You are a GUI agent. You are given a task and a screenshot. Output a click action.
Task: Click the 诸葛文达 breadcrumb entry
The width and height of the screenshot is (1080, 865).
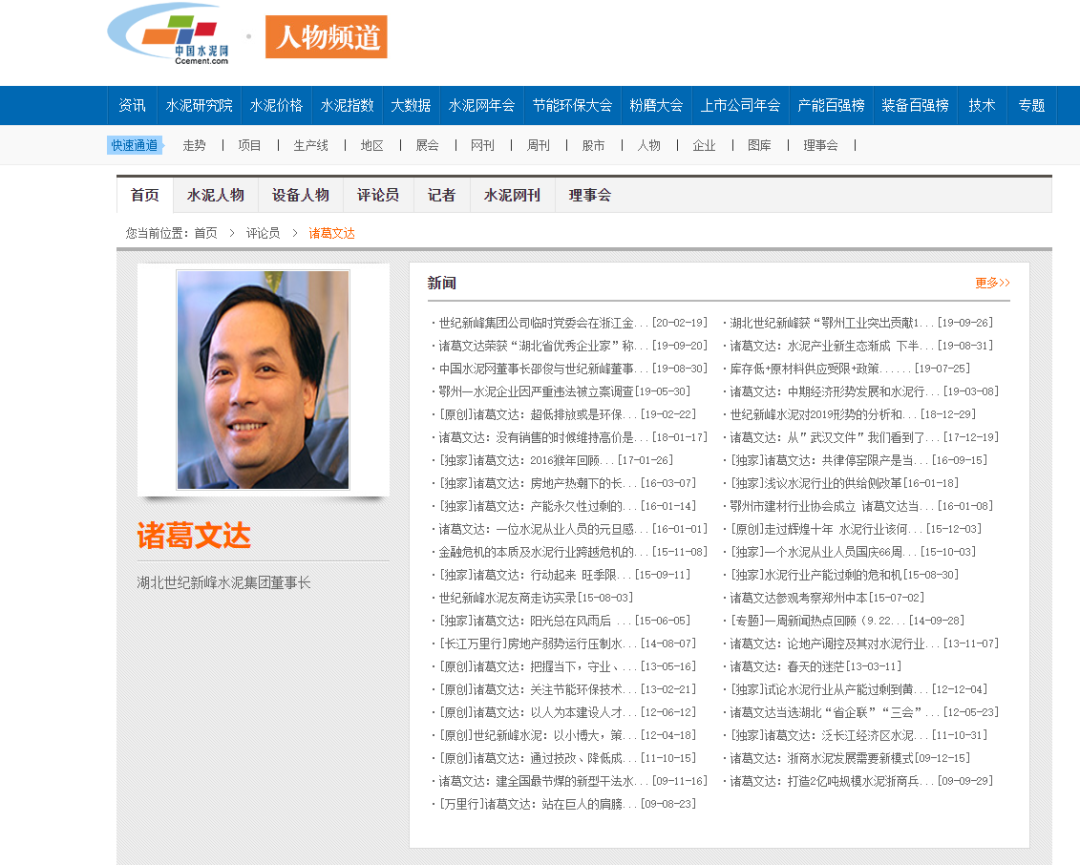coord(331,233)
